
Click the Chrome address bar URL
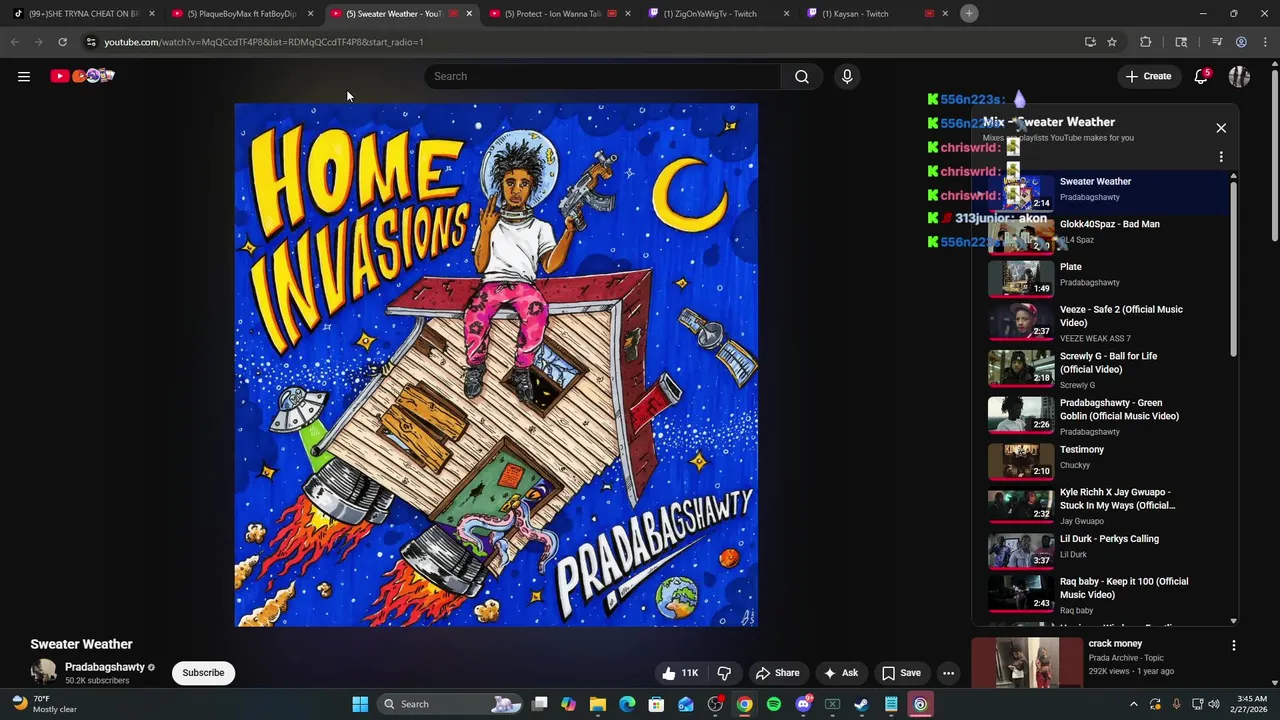(264, 42)
